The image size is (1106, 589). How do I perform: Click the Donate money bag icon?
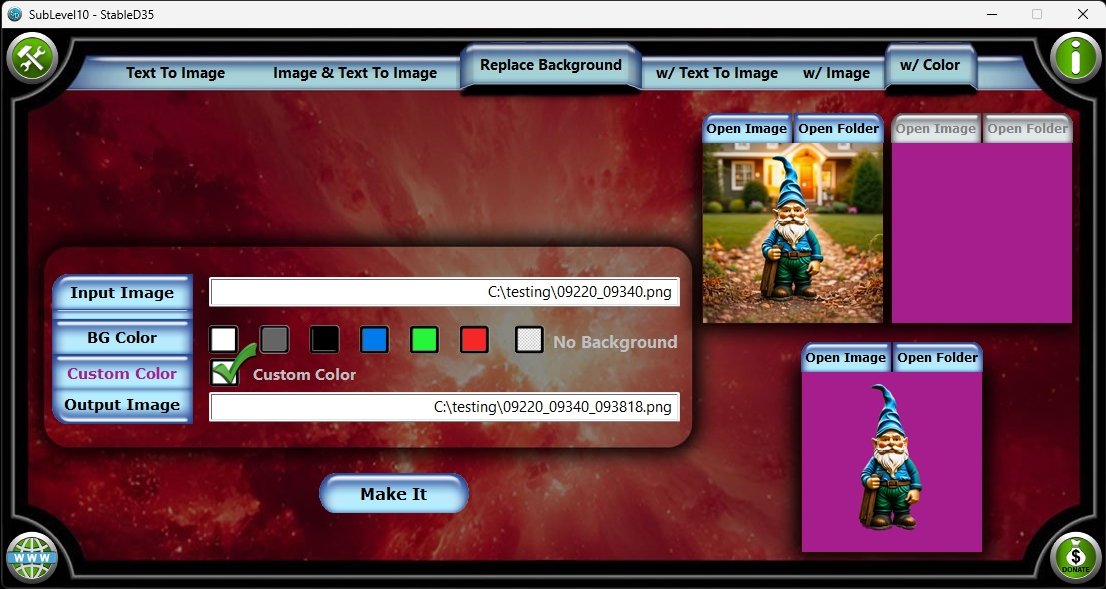coord(1075,557)
